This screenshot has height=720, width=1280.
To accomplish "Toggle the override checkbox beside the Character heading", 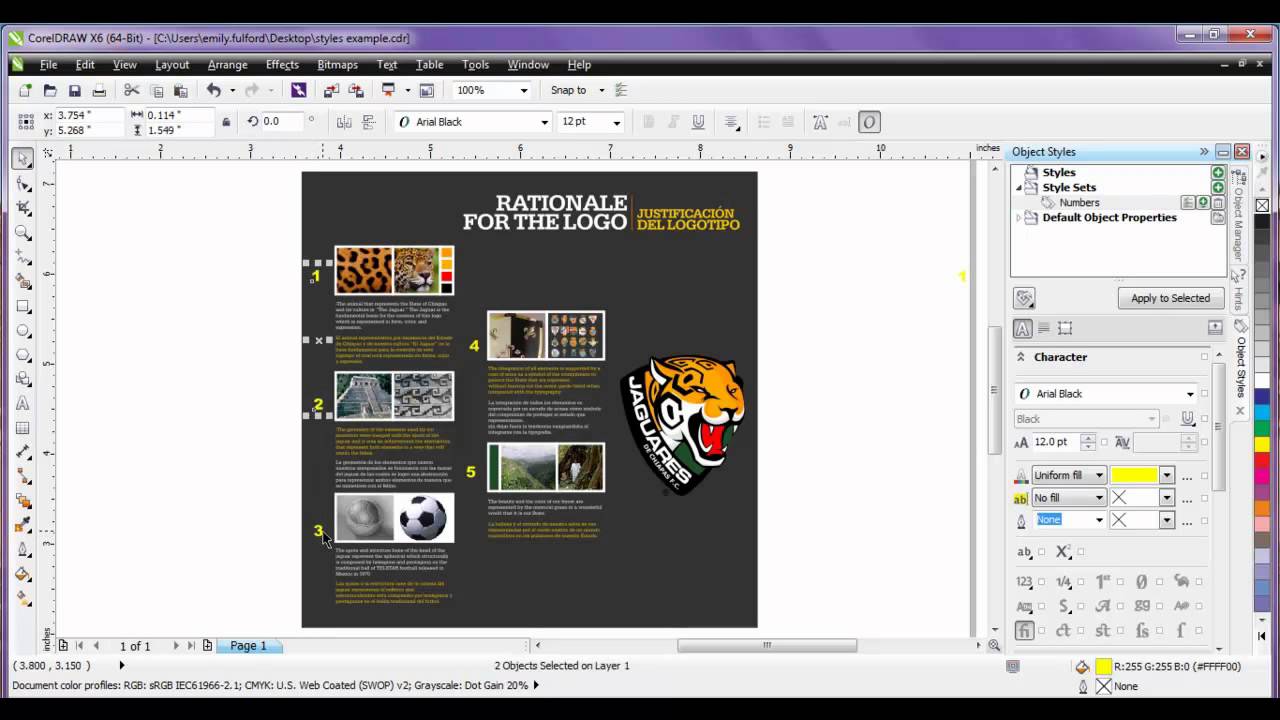I will (1204, 357).
